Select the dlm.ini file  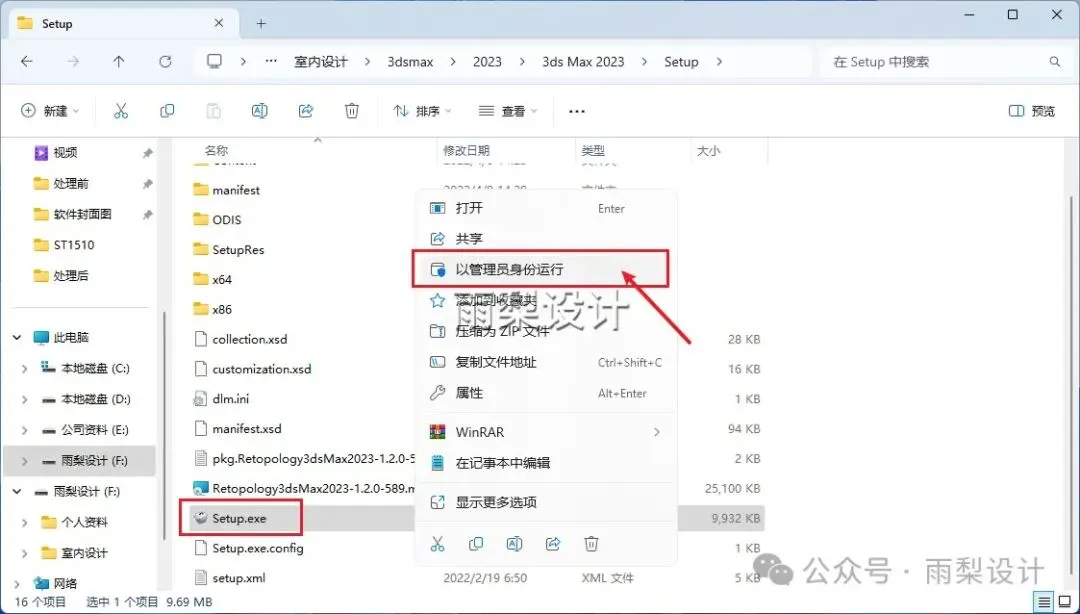pos(231,399)
